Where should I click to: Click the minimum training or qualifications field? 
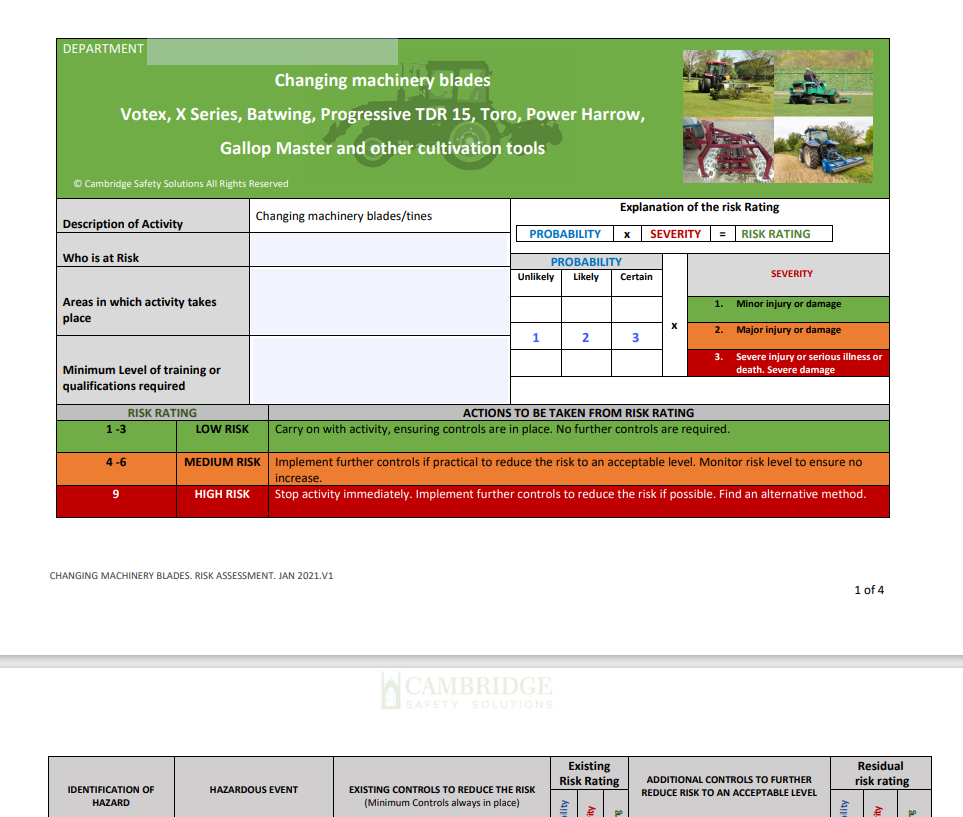coord(379,370)
